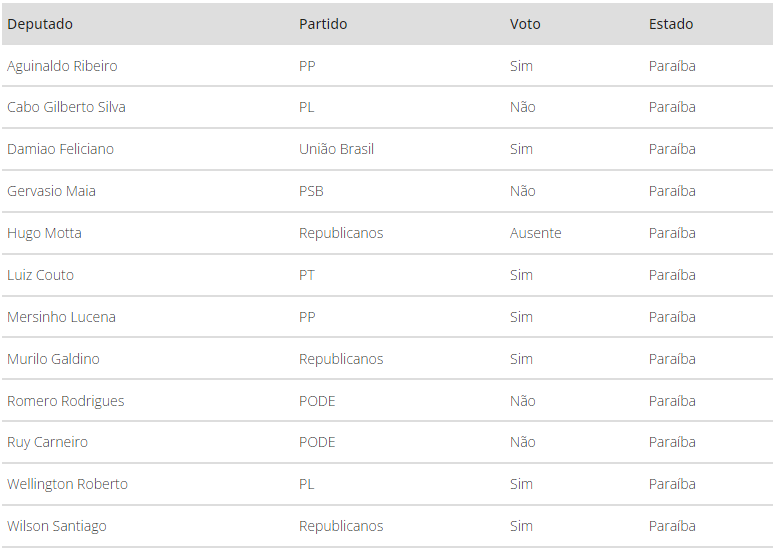
Task: Select Romero Rodrigues's Não vote cell
Action: (523, 401)
